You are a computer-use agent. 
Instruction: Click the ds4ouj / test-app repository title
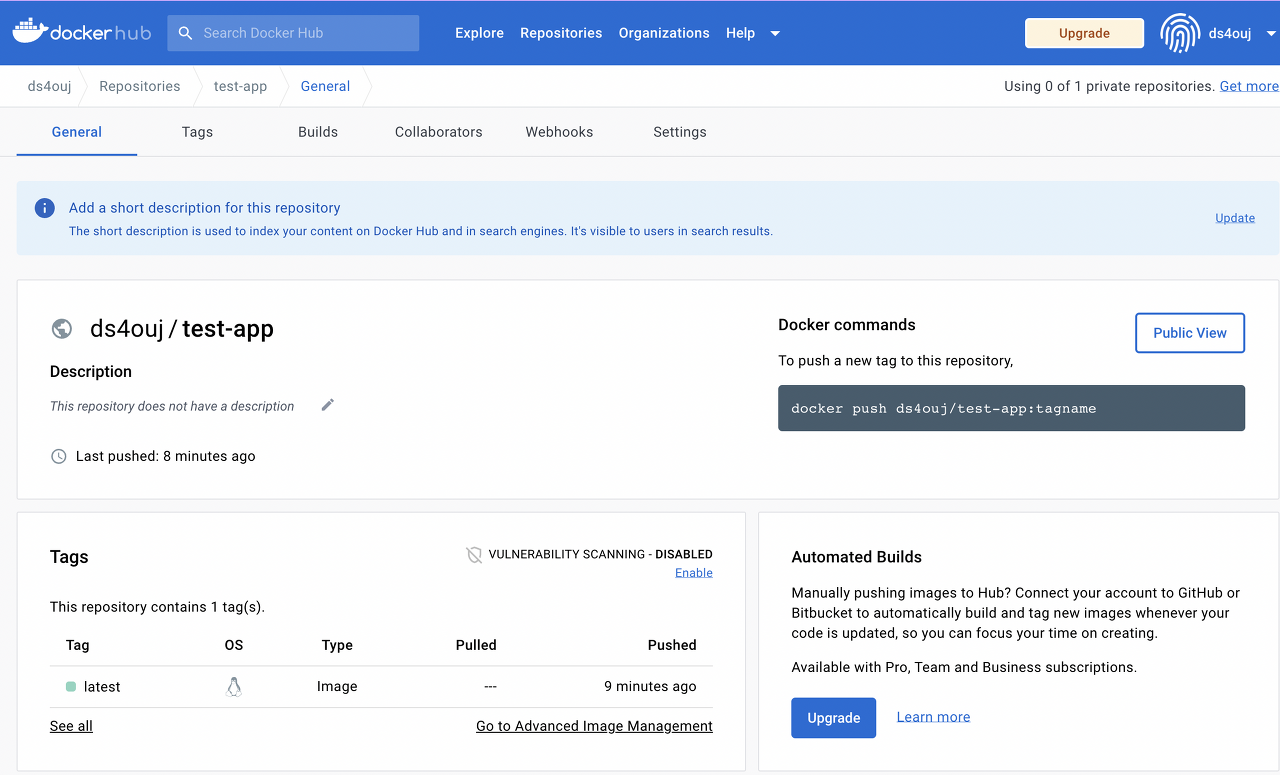pyautogui.click(x=182, y=329)
